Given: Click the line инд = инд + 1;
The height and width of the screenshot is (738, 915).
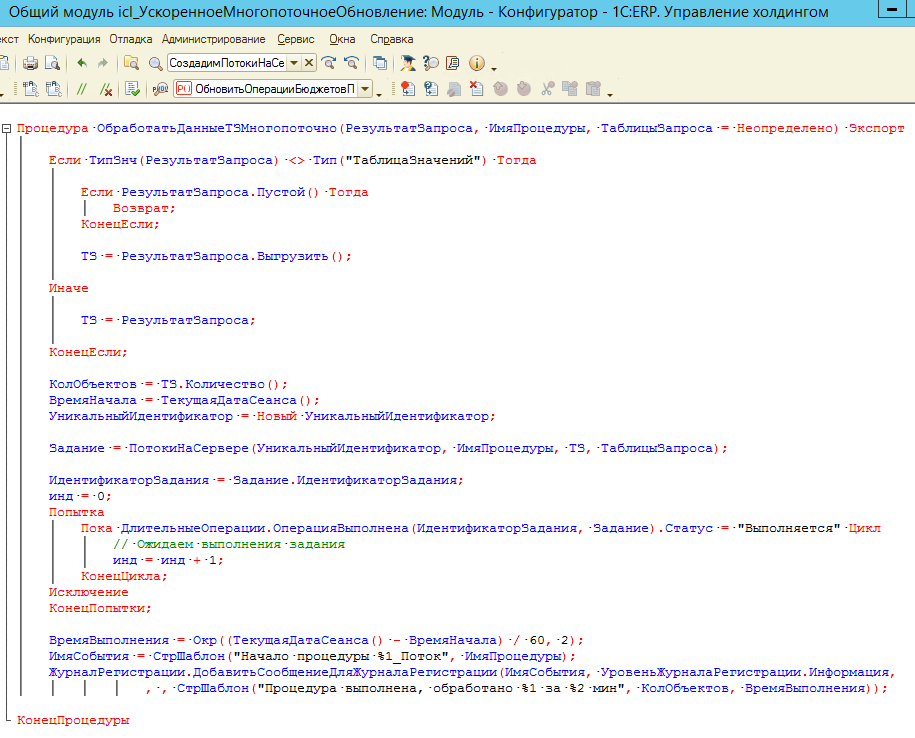Looking at the screenshot, I should pos(168,561).
